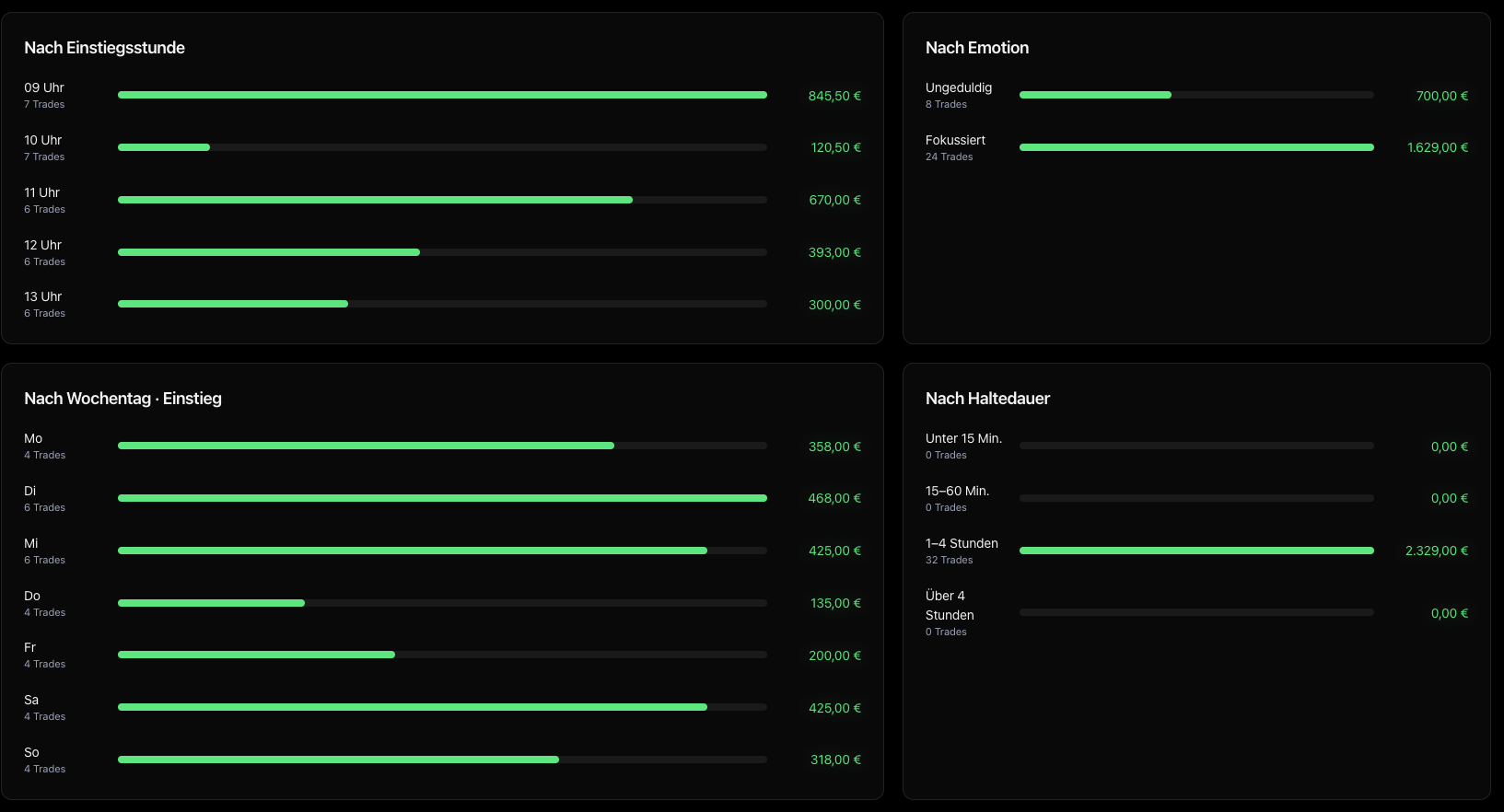Viewport: 1504px width, 812px height.
Task: Select the Über 4 Stunden label
Action: pyautogui.click(x=950, y=606)
